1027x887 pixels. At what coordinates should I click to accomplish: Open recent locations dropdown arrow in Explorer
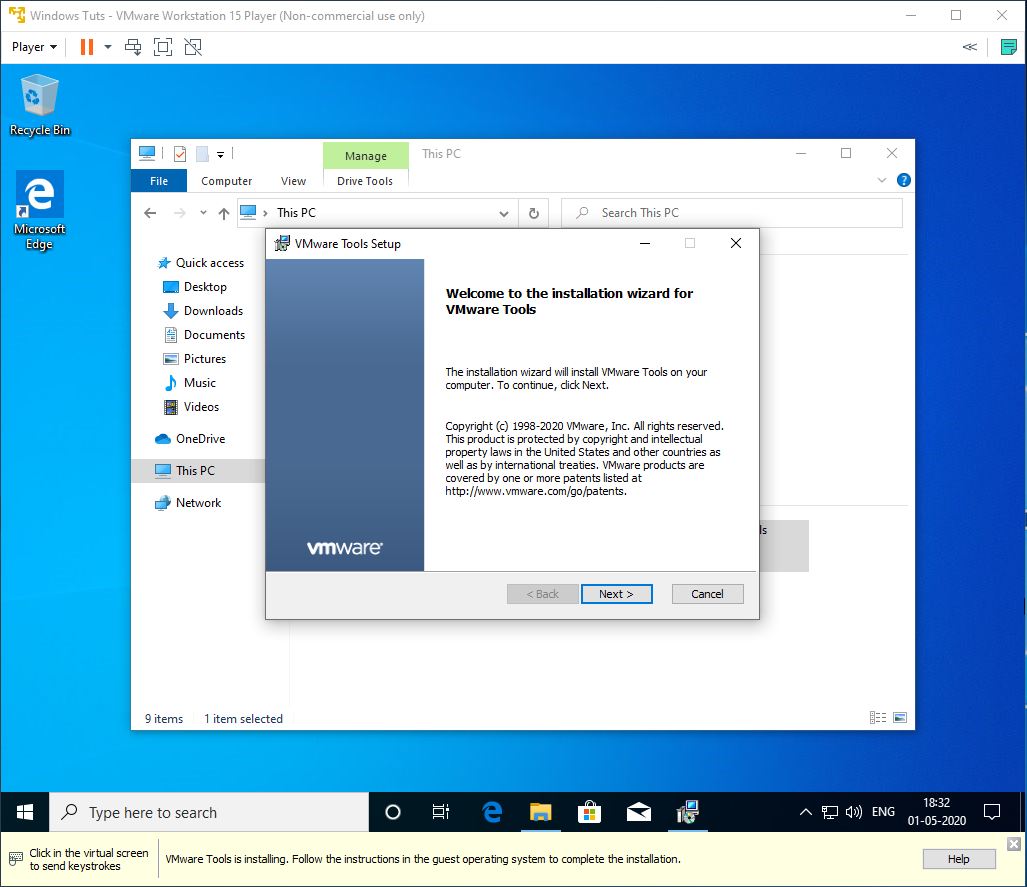click(x=203, y=213)
